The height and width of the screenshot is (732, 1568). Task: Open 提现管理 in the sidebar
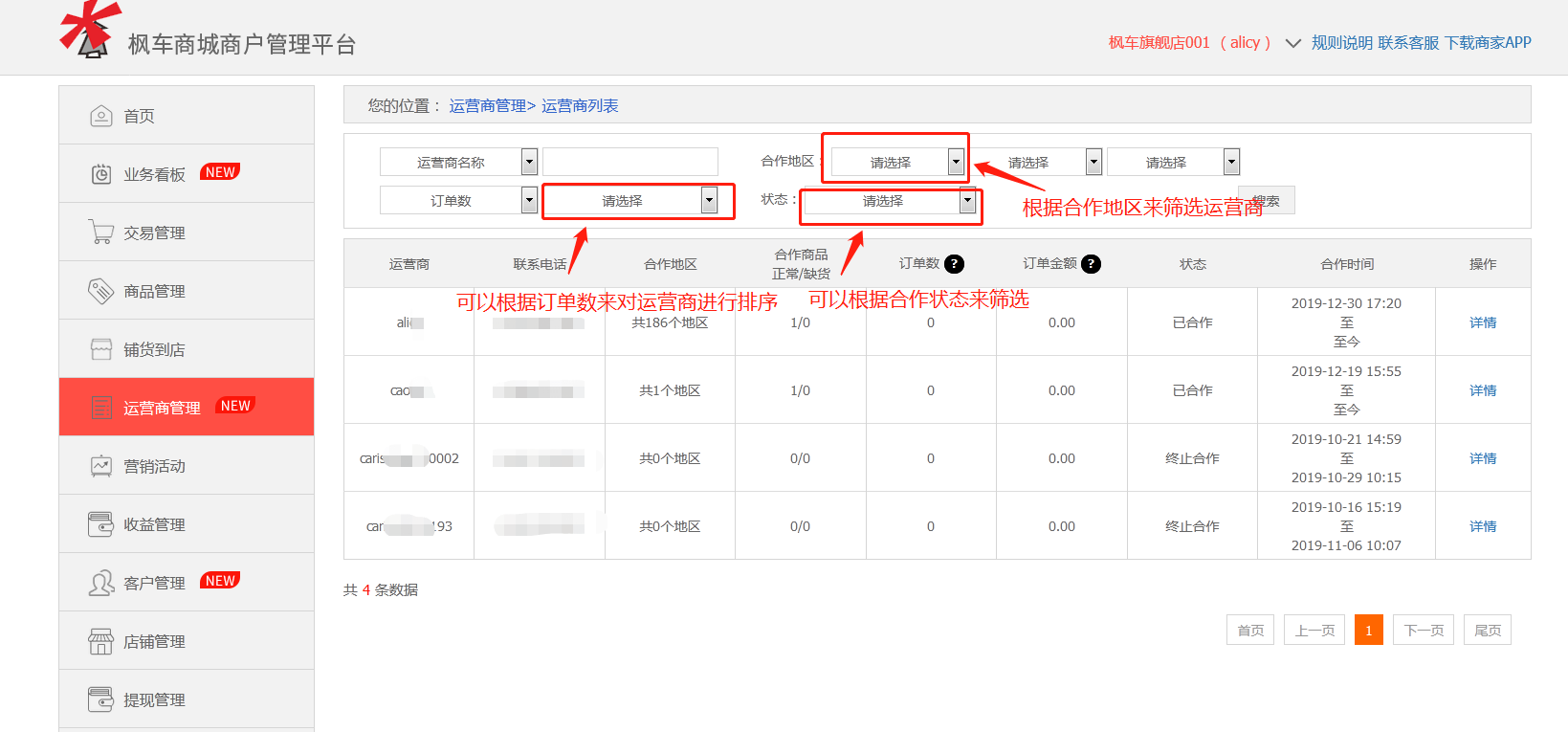click(x=187, y=699)
